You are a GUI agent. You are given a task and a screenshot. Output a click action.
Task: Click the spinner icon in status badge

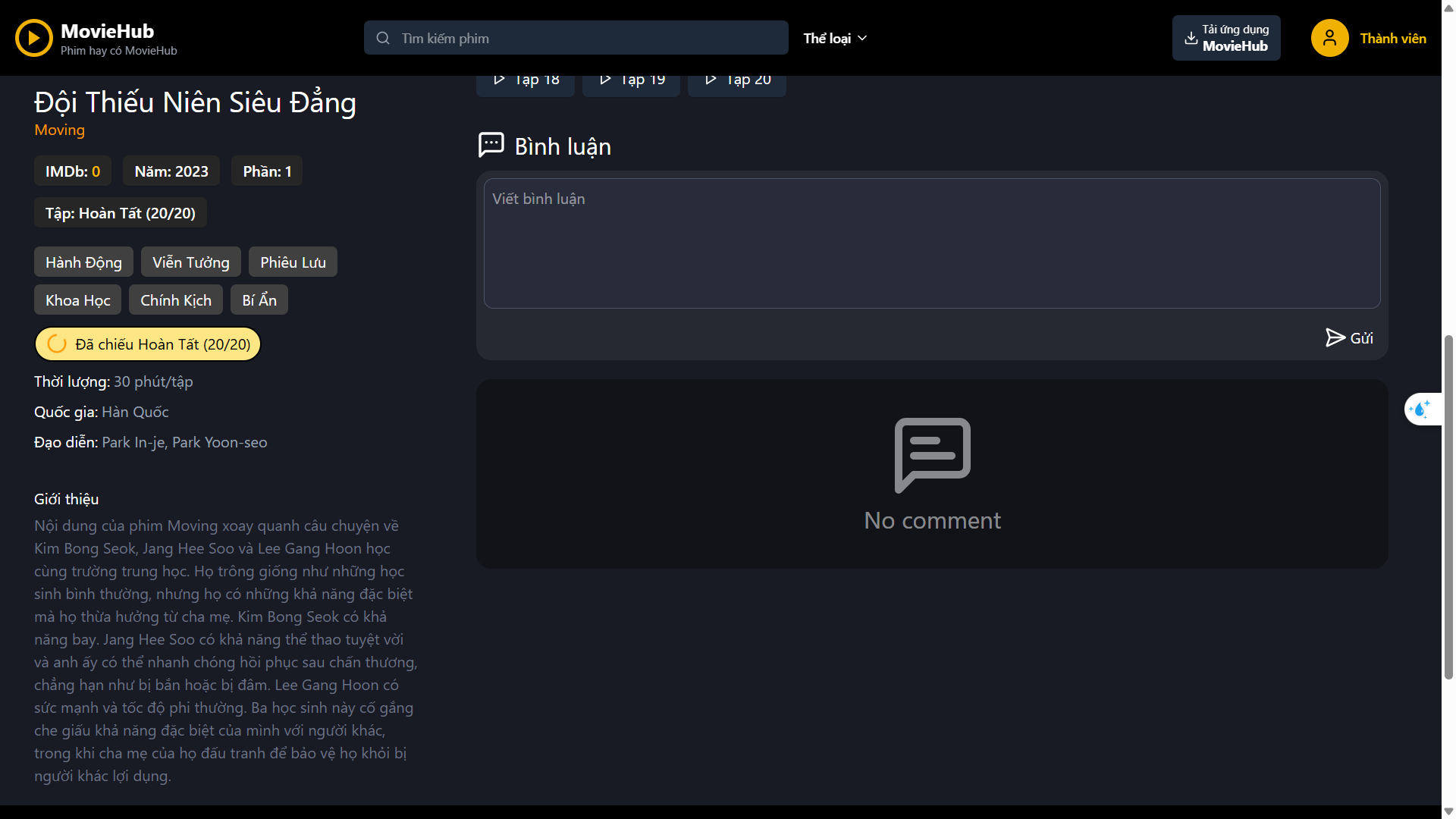(57, 344)
